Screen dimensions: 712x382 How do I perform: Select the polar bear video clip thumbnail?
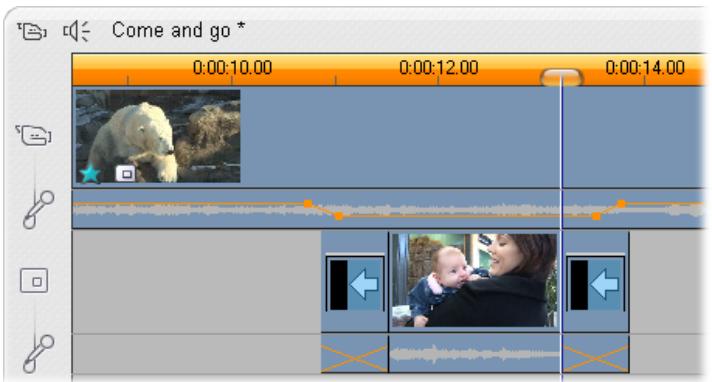pos(158,136)
